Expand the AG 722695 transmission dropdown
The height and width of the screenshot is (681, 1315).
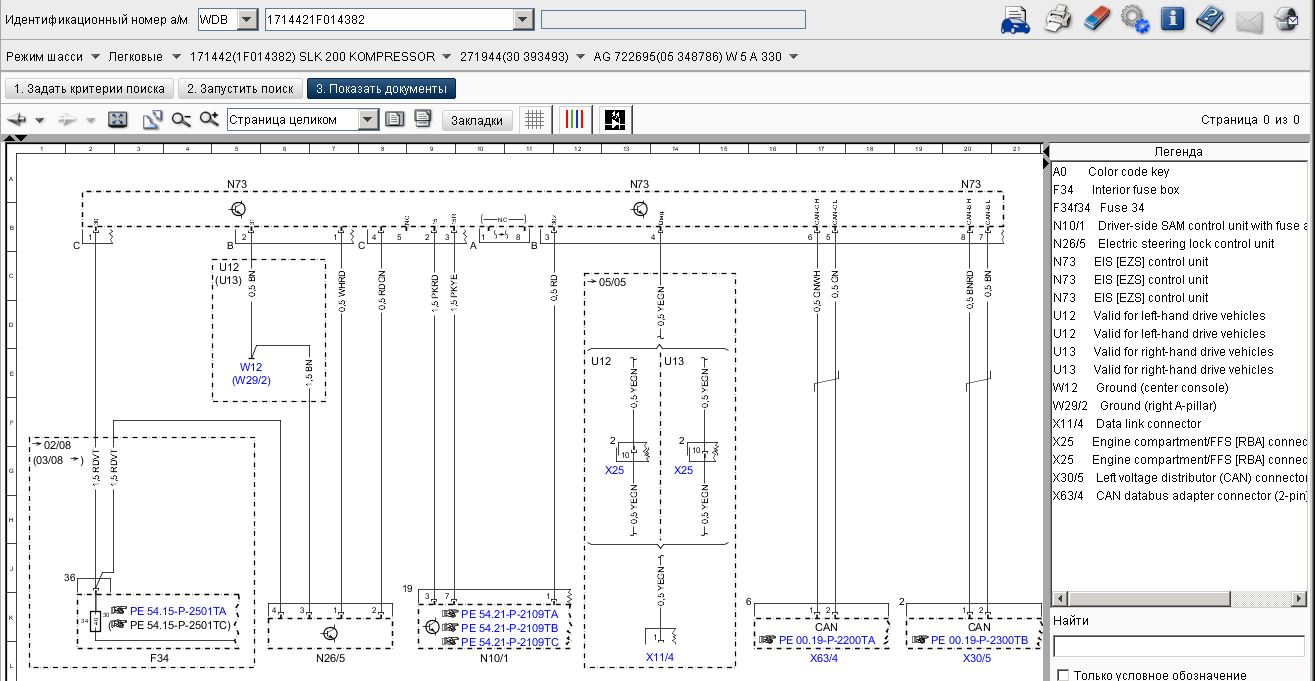point(794,57)
